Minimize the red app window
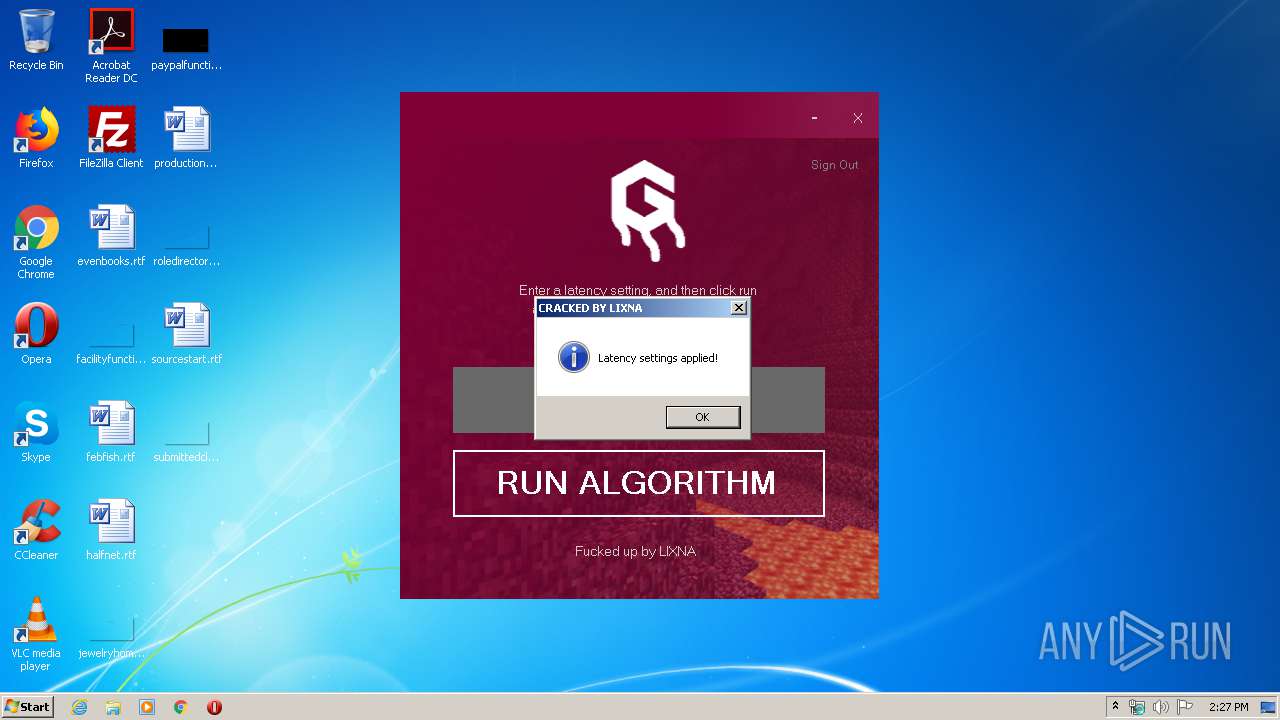1280x720 pixels. tap(814, 118)
